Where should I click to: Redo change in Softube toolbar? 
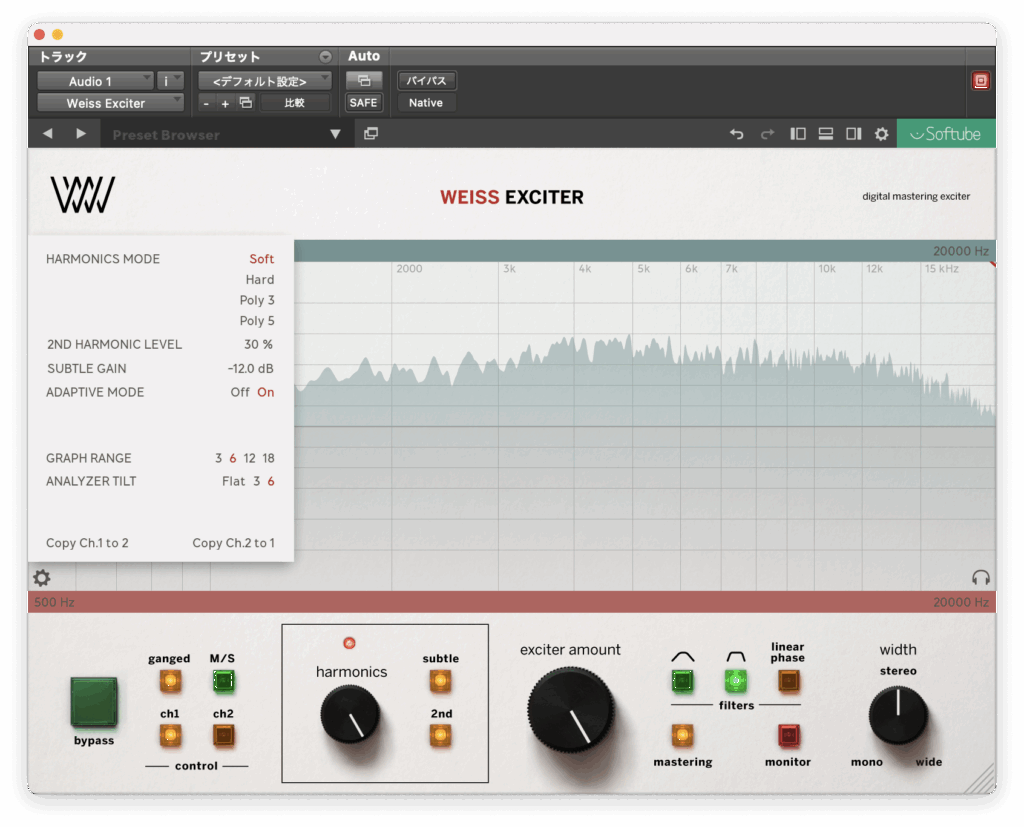767,134
